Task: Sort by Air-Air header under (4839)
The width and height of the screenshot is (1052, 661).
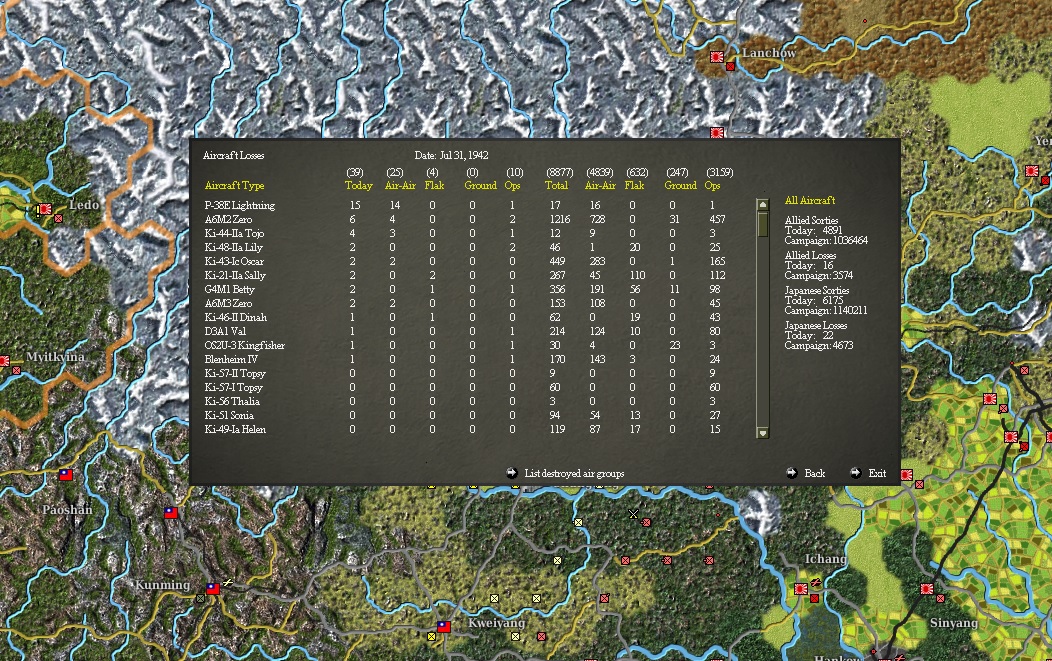Action: click(x=600, y=185)
